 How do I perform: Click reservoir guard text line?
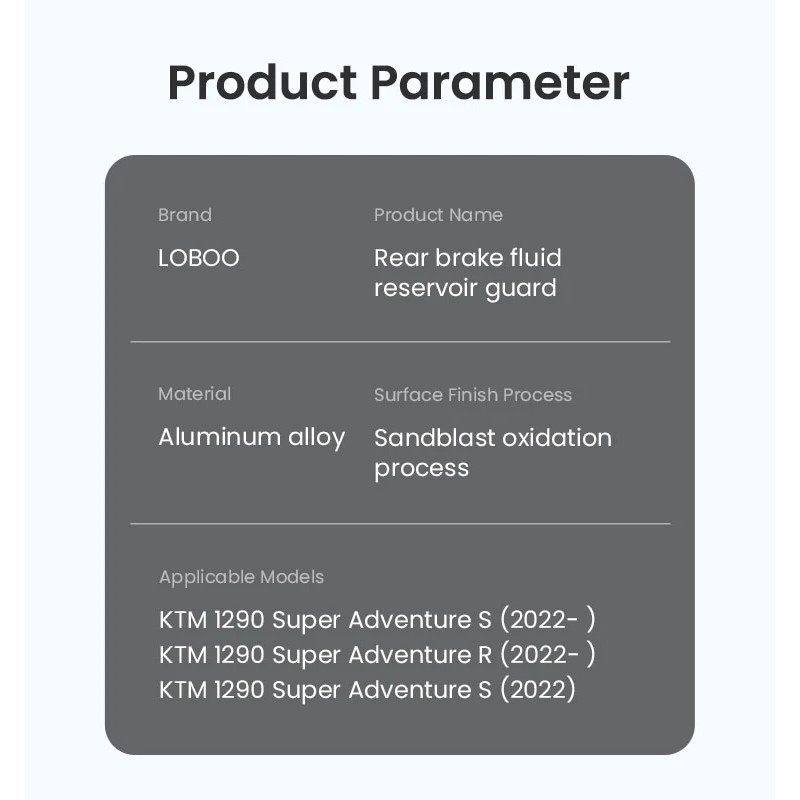[465, 288]
